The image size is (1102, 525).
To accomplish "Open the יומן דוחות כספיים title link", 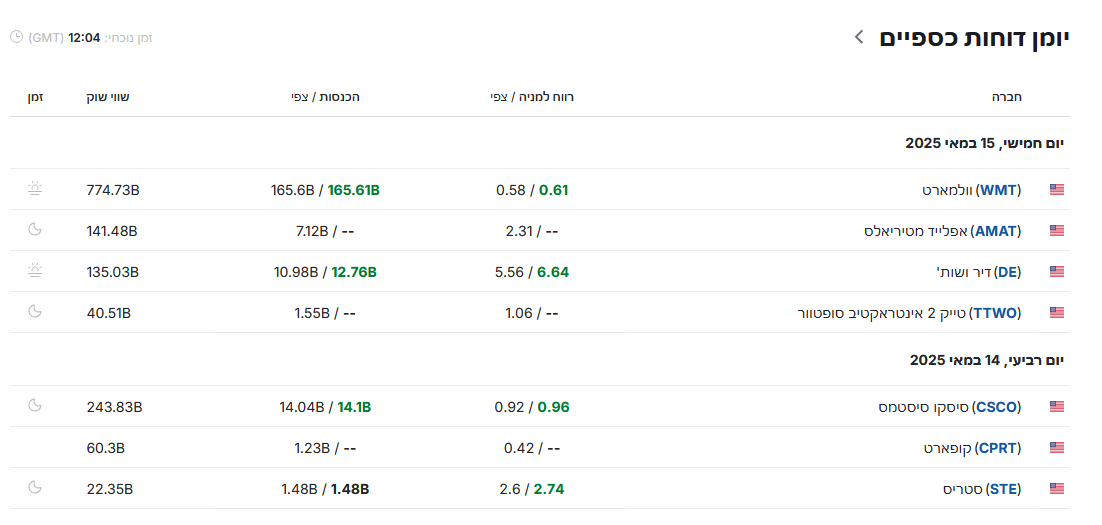I will coord(974,38).
